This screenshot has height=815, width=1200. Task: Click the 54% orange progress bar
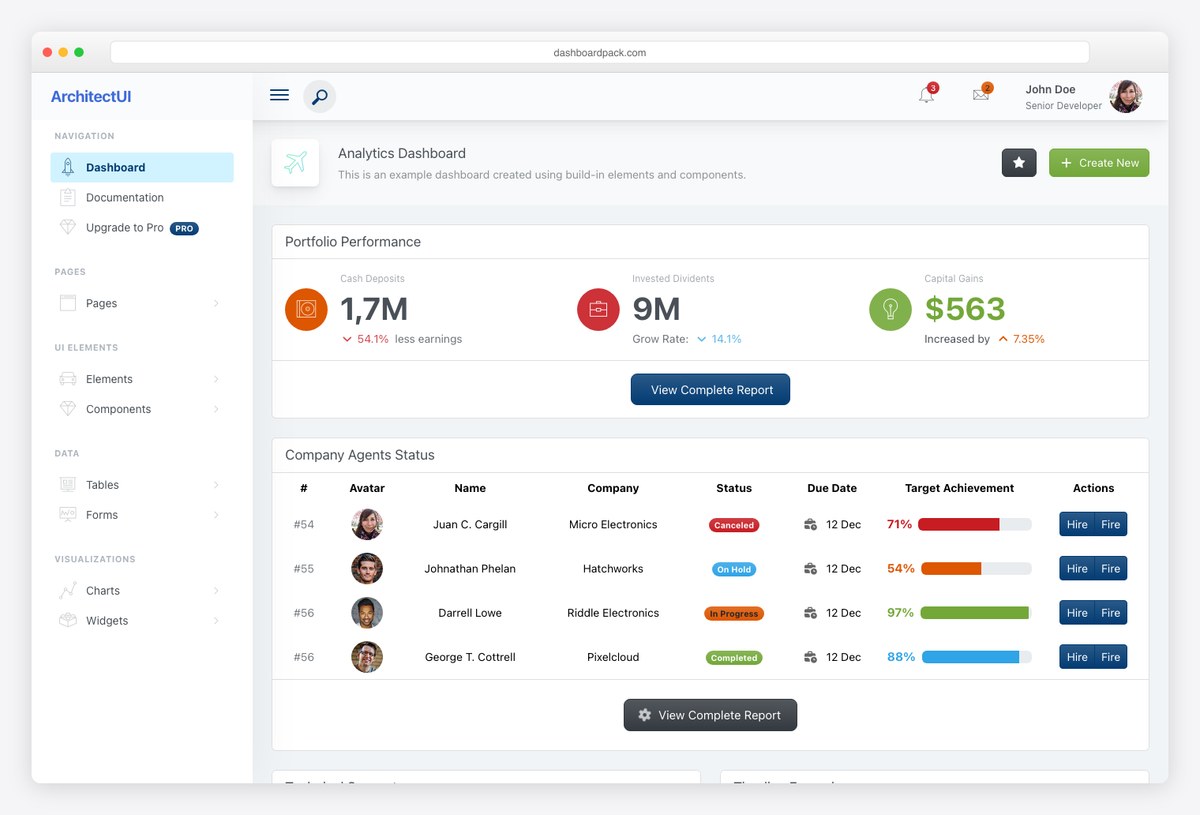(x=976, y=568)
